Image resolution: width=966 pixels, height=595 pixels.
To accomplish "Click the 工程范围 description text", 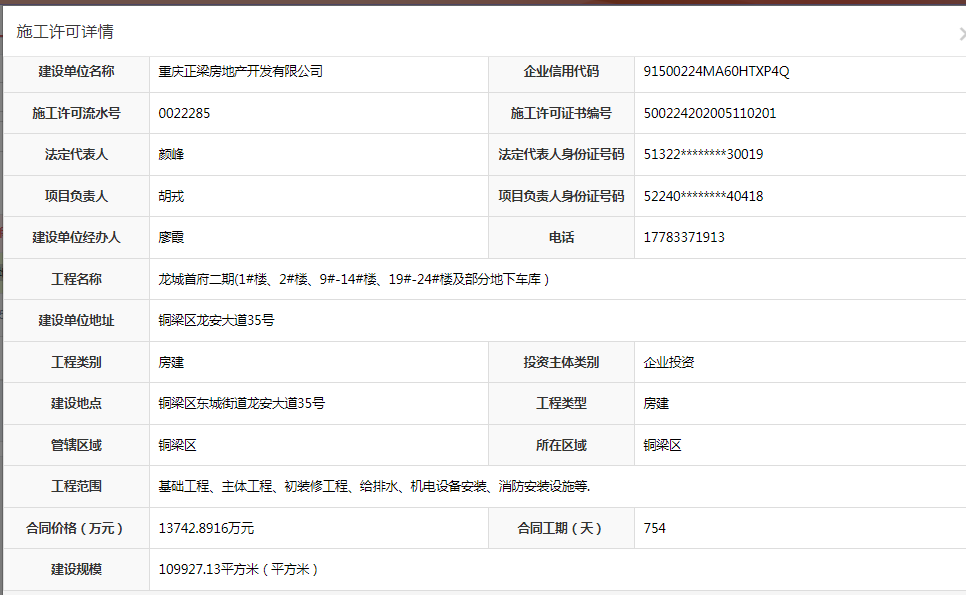I will pos(374,487).
